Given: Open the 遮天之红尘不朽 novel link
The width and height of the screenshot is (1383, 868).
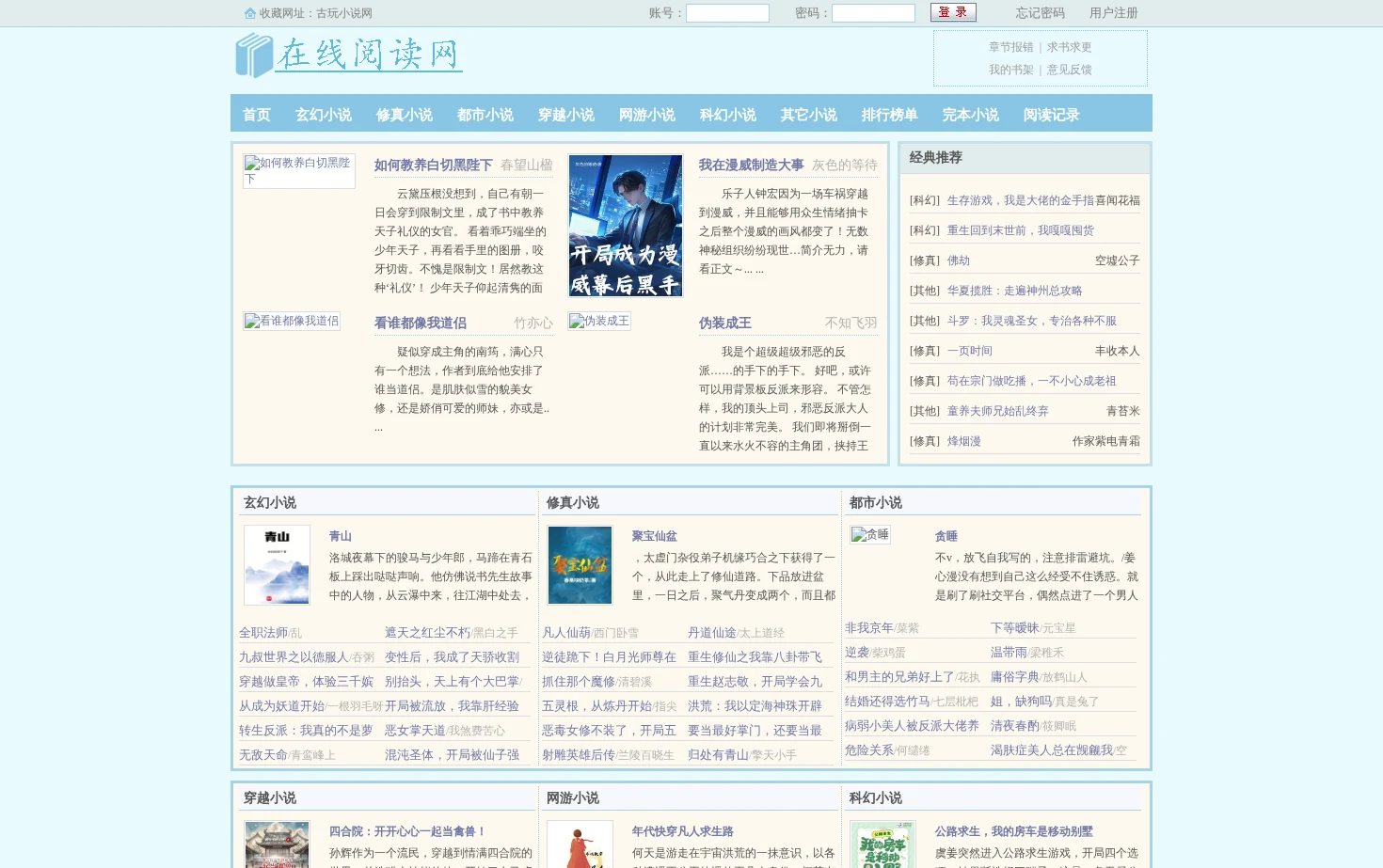Looking at the screenshot, I should [427, 633].
